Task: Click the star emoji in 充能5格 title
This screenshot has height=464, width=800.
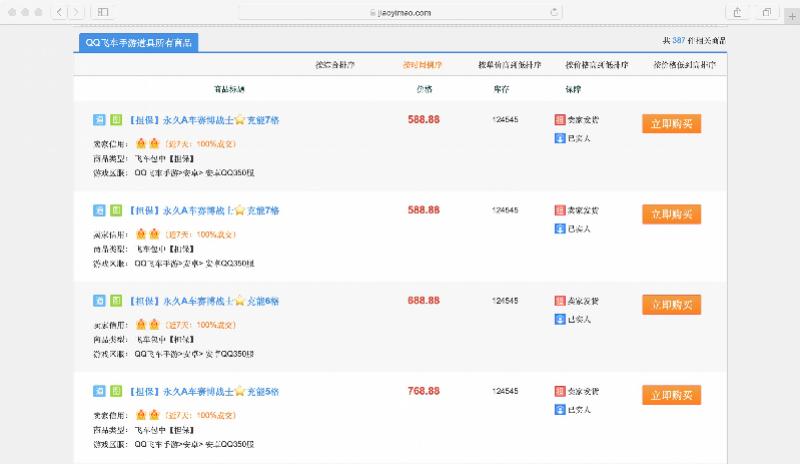Action: coord(240,391)
